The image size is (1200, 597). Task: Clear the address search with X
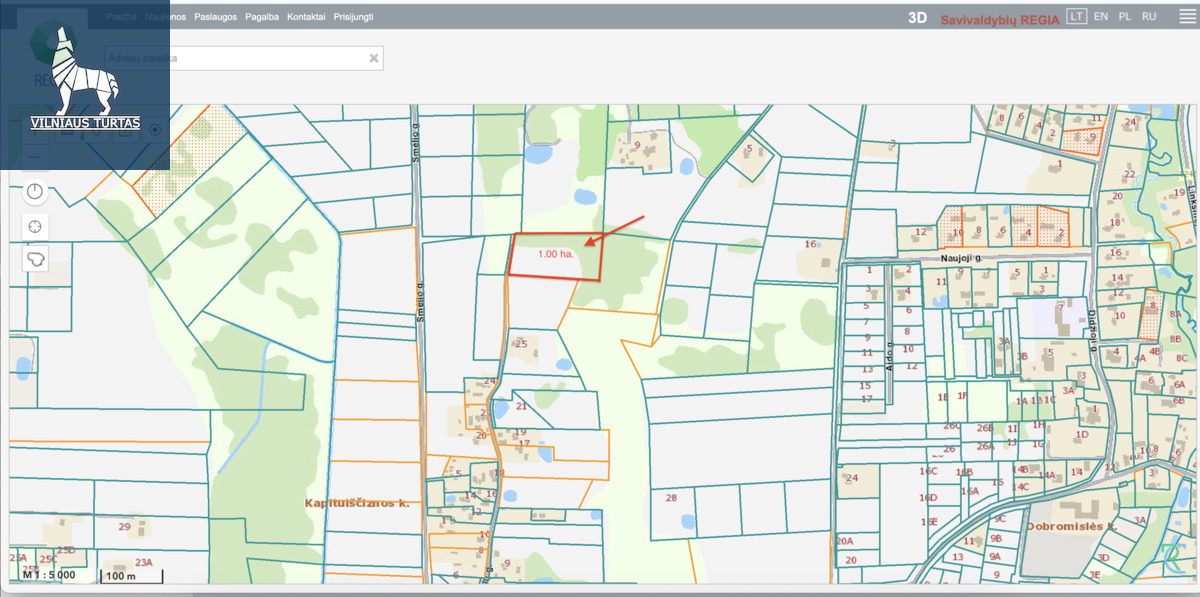[374, 58]
